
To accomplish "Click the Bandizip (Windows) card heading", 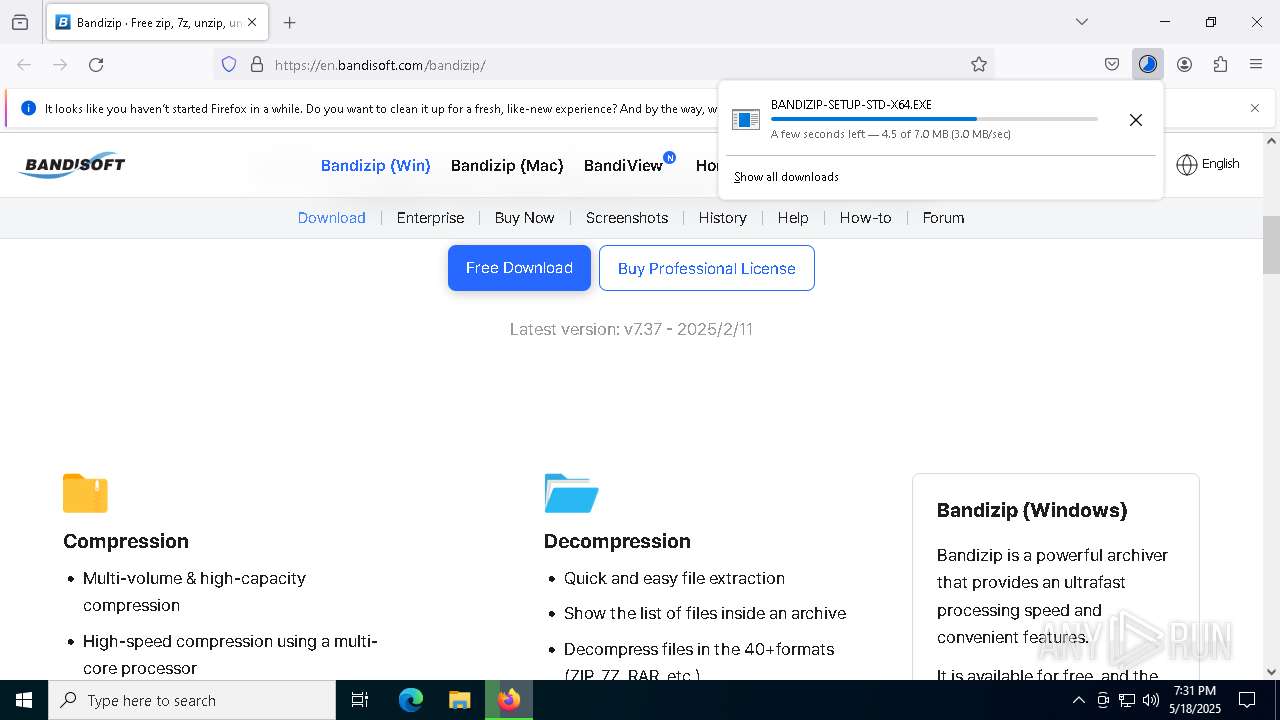I will [1032, 510].
